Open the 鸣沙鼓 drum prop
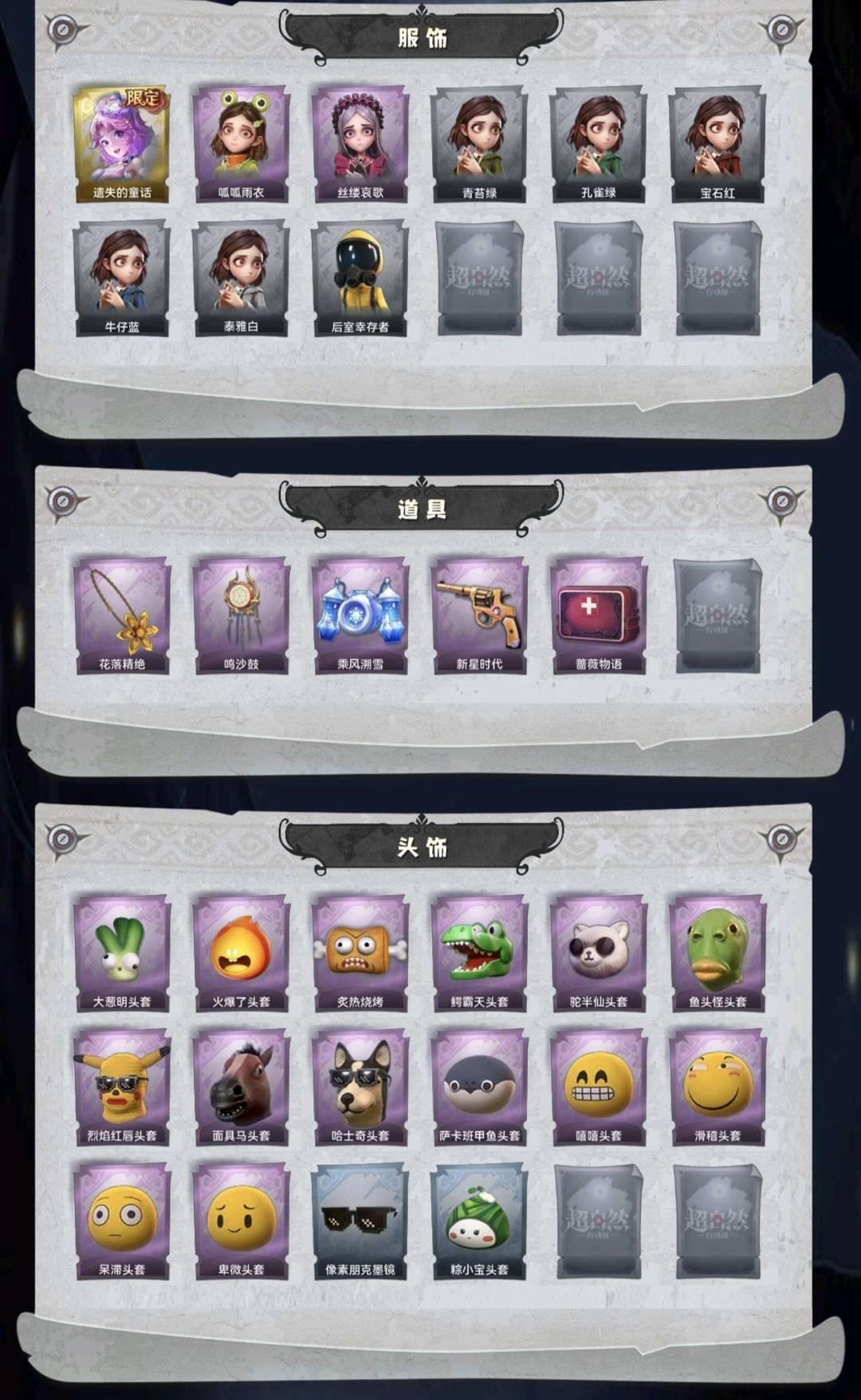861x1400 pixels. tap(241, 615)
